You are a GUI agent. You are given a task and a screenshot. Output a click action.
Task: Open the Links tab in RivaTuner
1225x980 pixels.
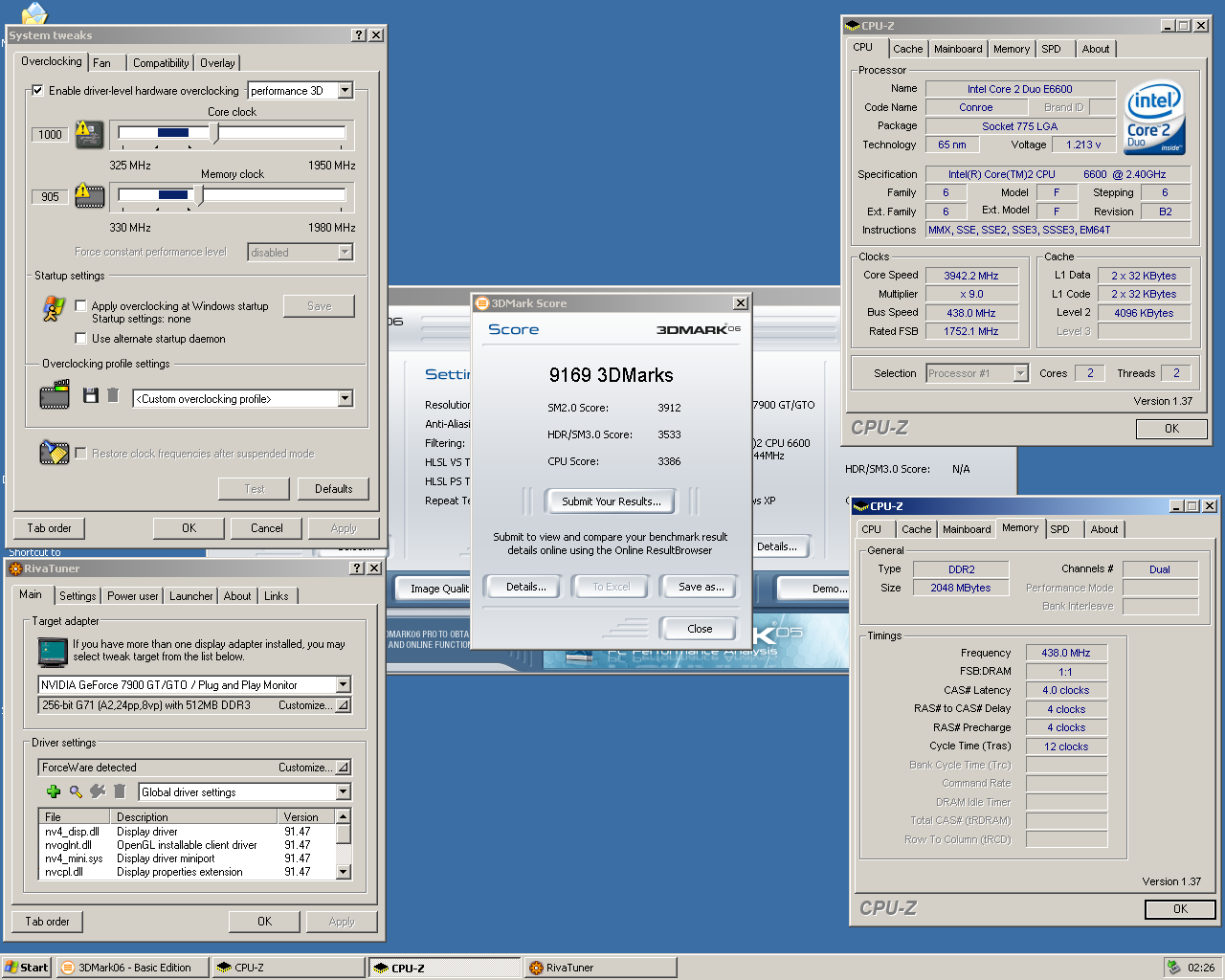click(277, 595)
